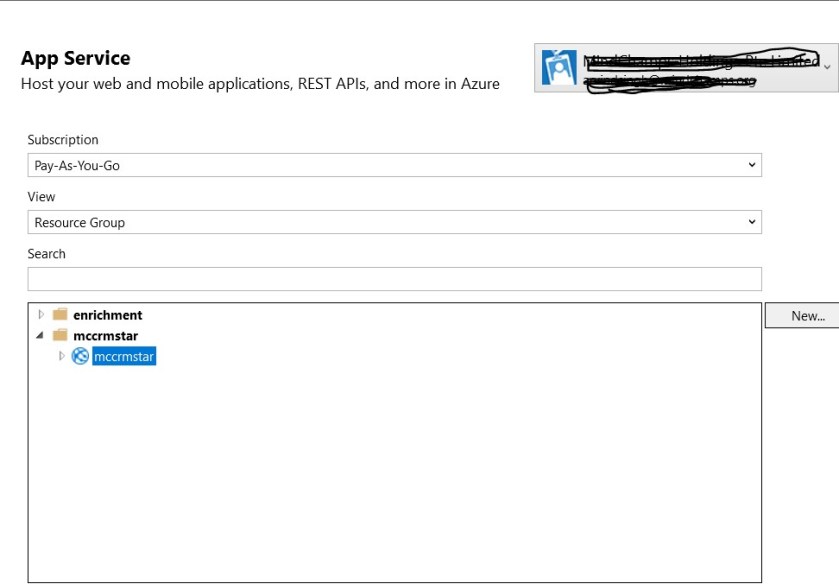Select the Pay-As-You-Go subscription text

click(77, 165)
